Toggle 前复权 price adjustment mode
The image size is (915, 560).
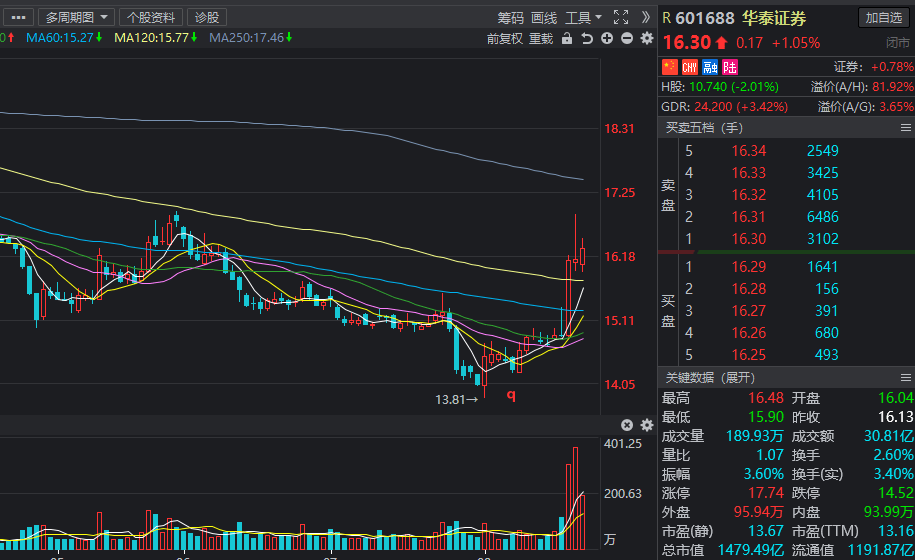point(505,39)
